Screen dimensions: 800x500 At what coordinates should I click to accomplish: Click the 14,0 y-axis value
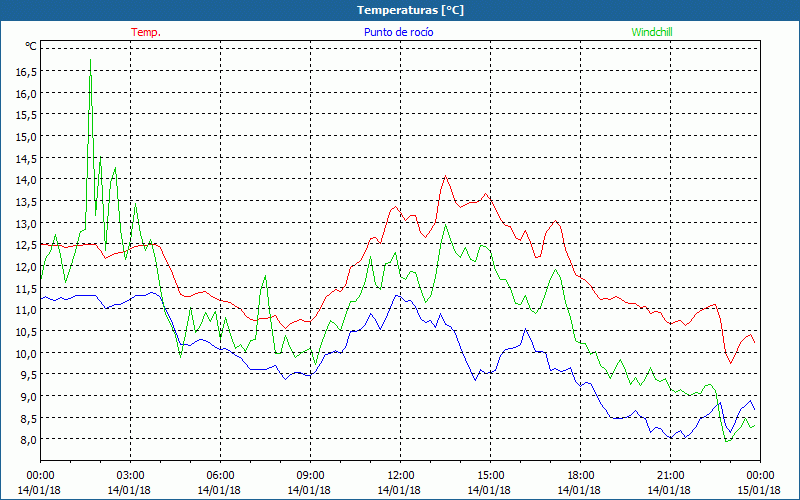click(27, 180)
